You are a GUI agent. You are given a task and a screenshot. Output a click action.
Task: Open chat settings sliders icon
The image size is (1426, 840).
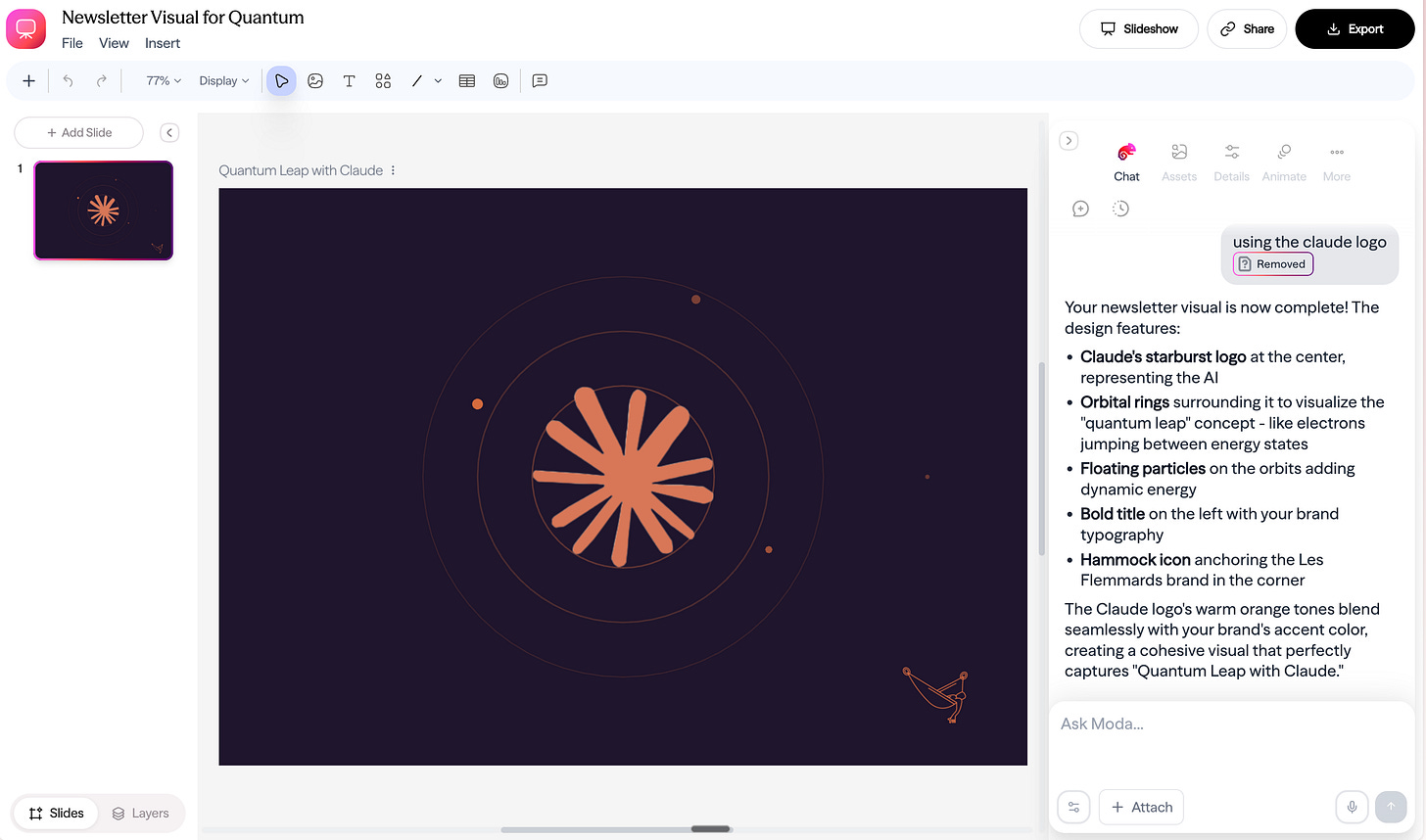point(1074,807)
